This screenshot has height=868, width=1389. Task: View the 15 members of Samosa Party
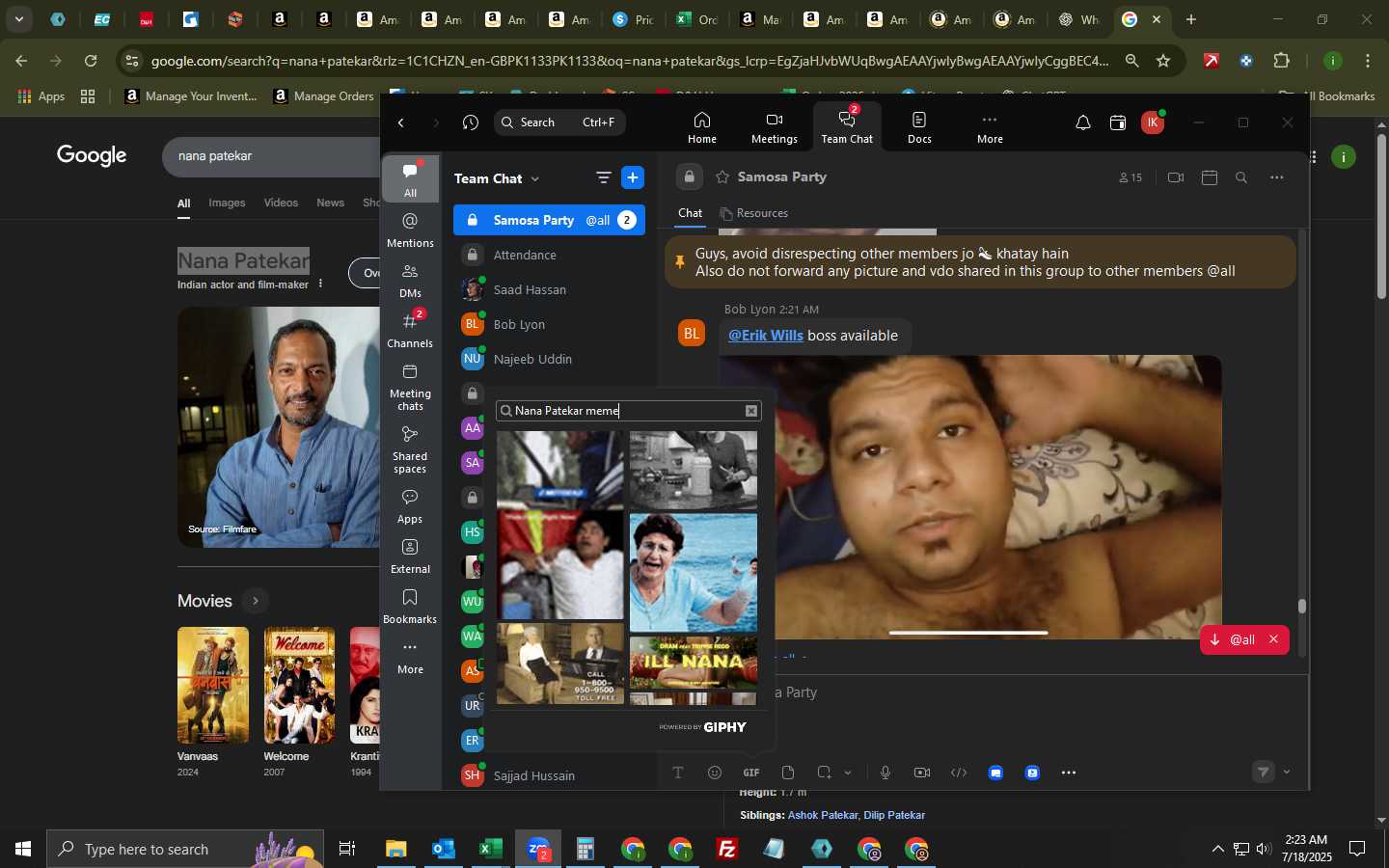[x=1130, y=177]
